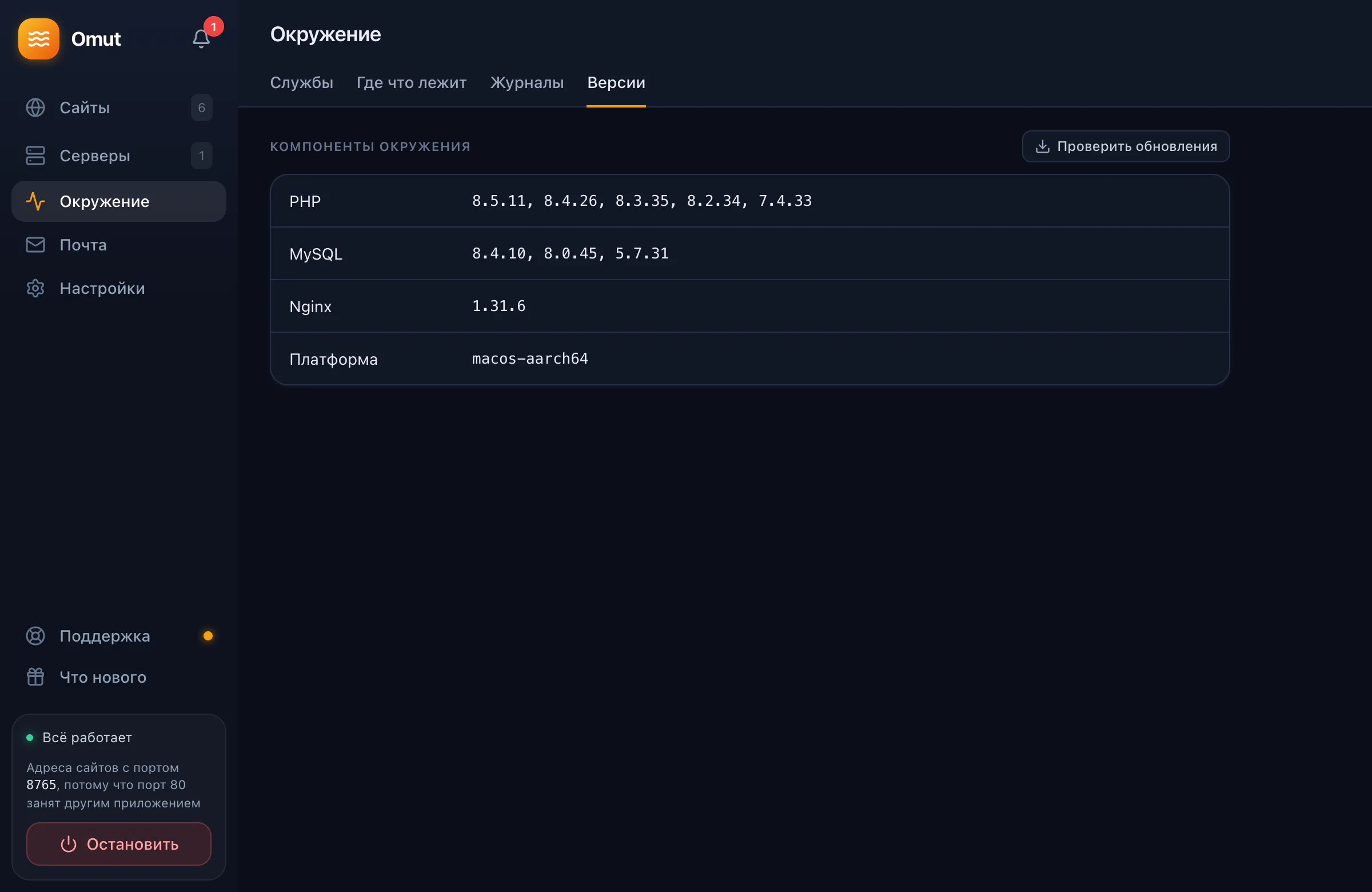The width and height of the screenshot is (1372, 892).
Task: Click the orange dot next to Поддержка
Action: (x=208, y=636)
